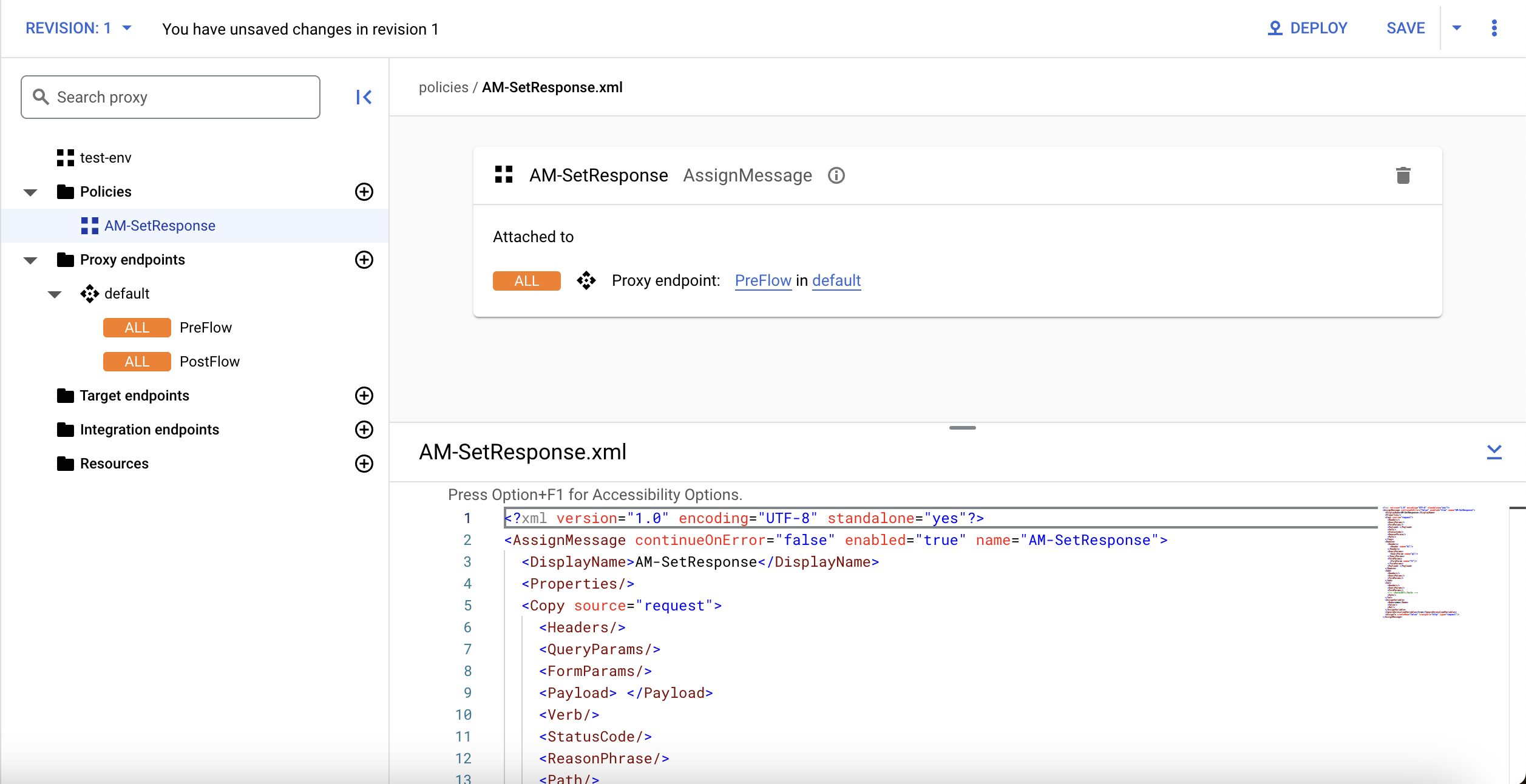Collapse the Policies folder

(30, 192)
